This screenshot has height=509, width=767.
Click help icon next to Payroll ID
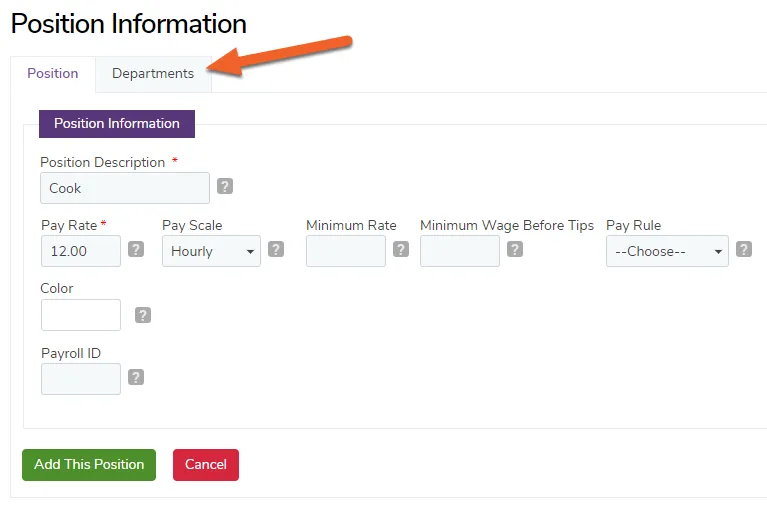[136, 377]
